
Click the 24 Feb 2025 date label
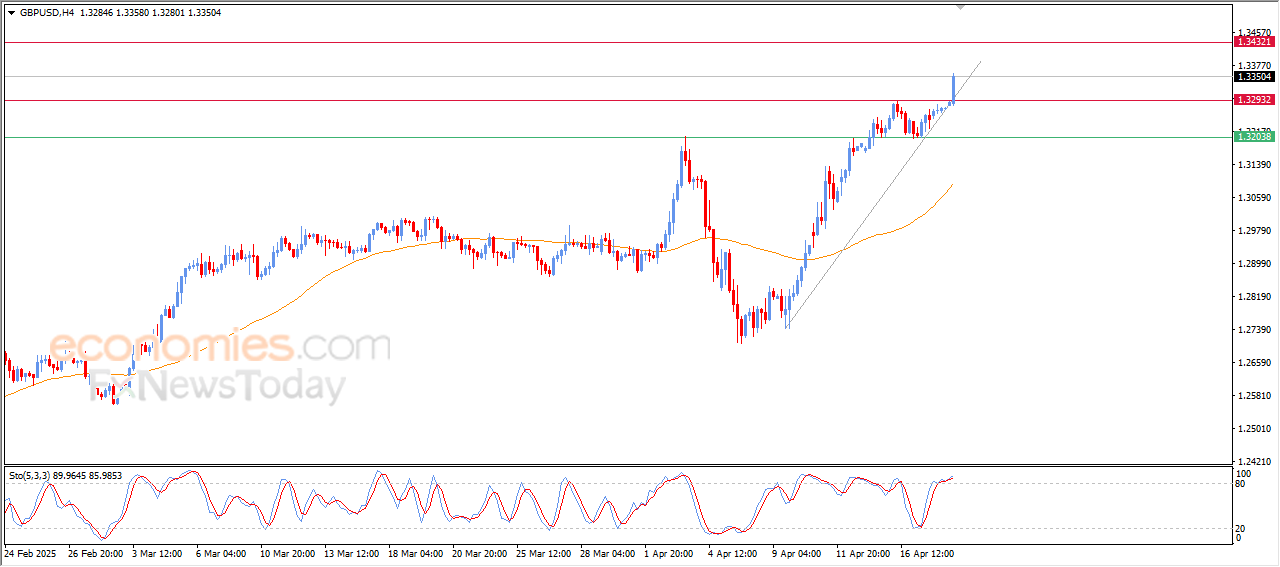pos(28,552)
